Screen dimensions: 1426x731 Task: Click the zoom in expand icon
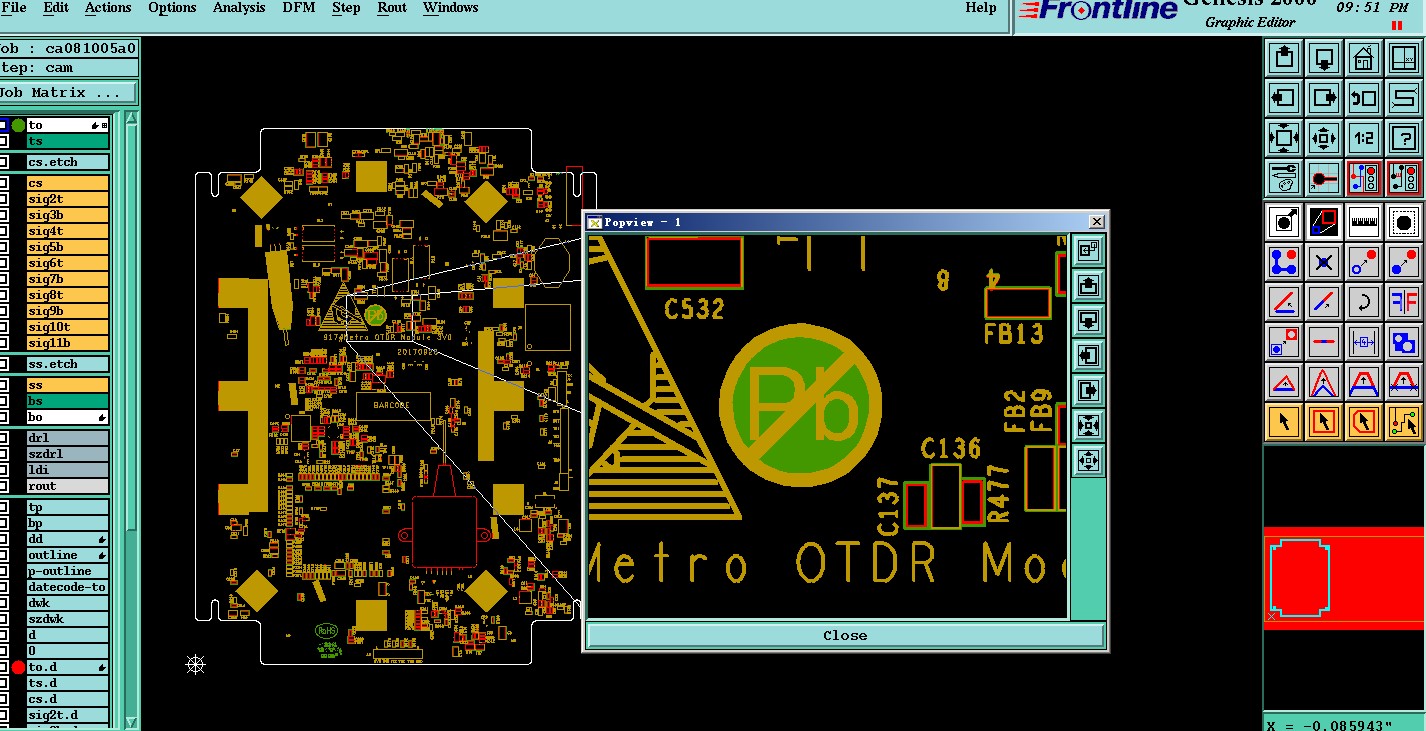(1284, 138)
